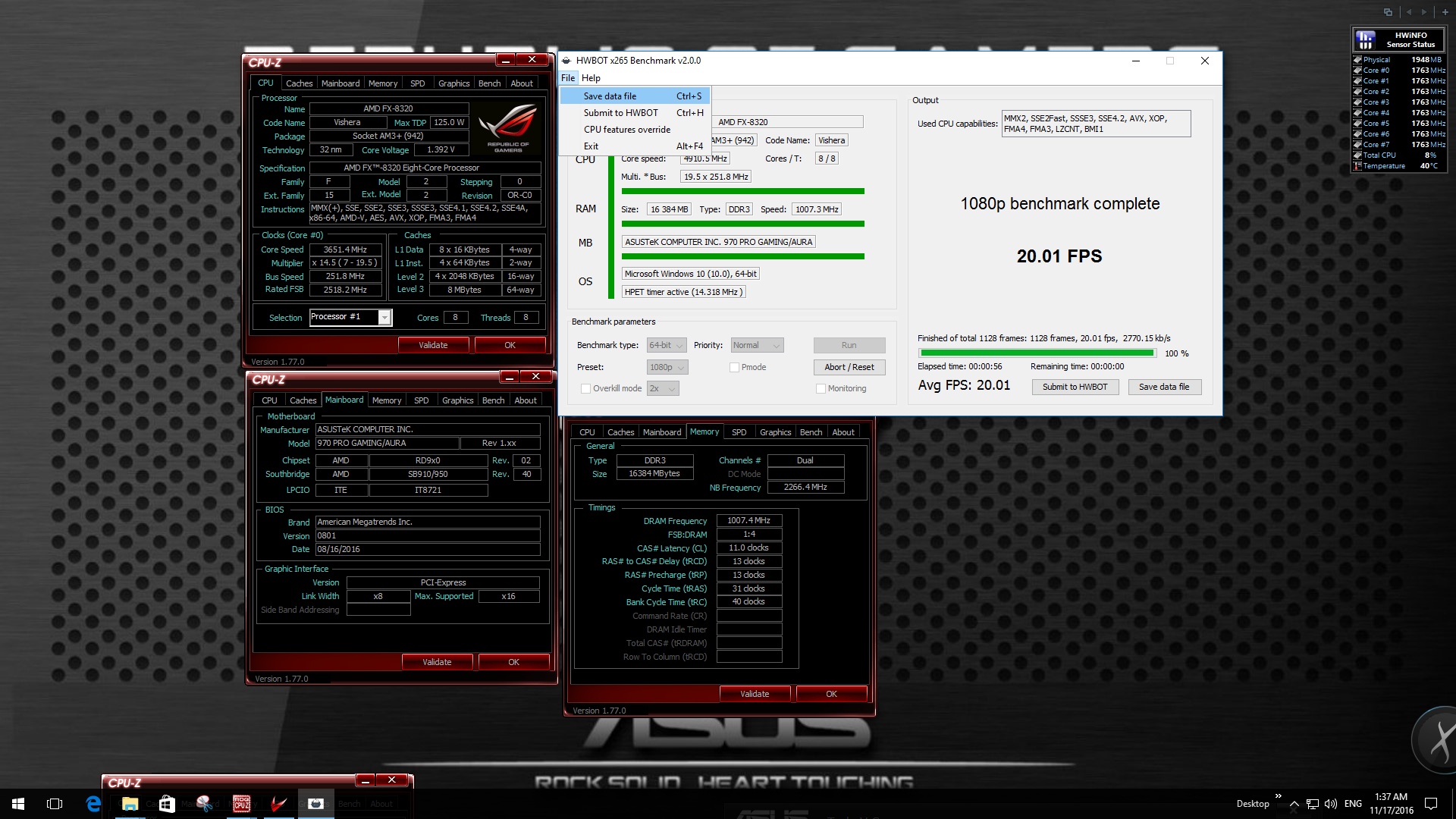Open the Priority Normal dropdown
The width and height of the screenshot is (1456, 819).
pos(757,345)
